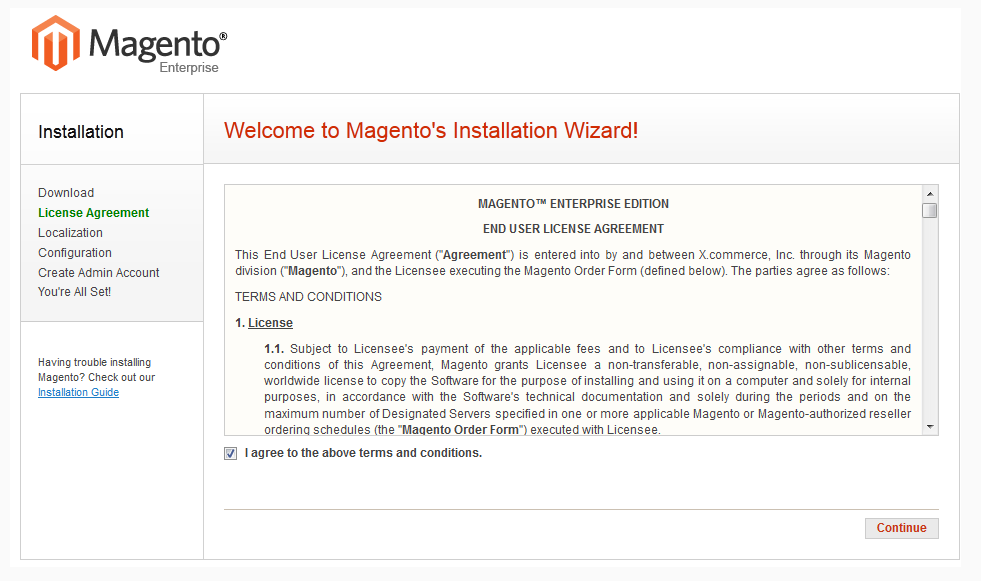Click the license scrollbar up arrow
The height and width of the screenshot is (581, 981).
coord(930,194)
